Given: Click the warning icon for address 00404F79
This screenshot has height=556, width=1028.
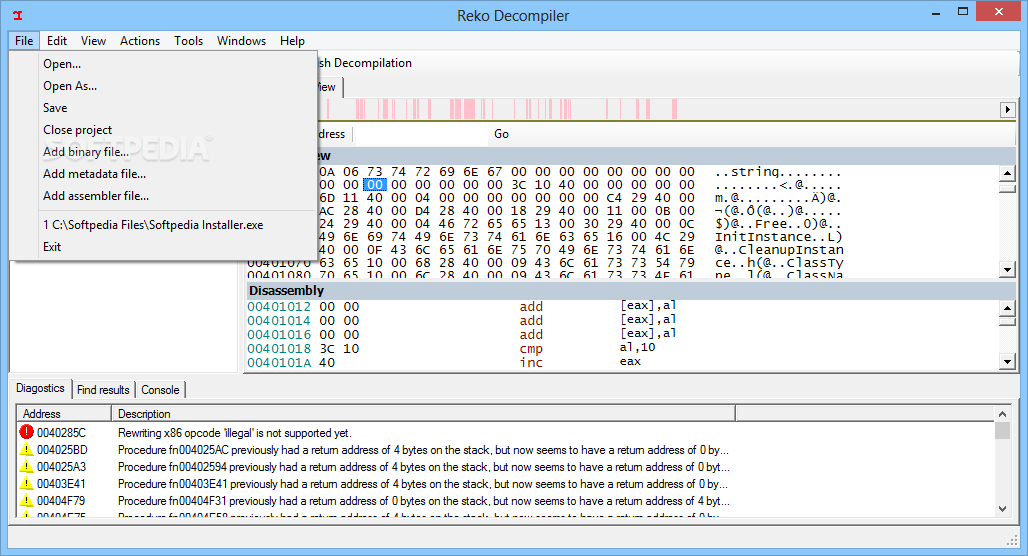Looking at the screenshot, I should (x=26, y=500).
